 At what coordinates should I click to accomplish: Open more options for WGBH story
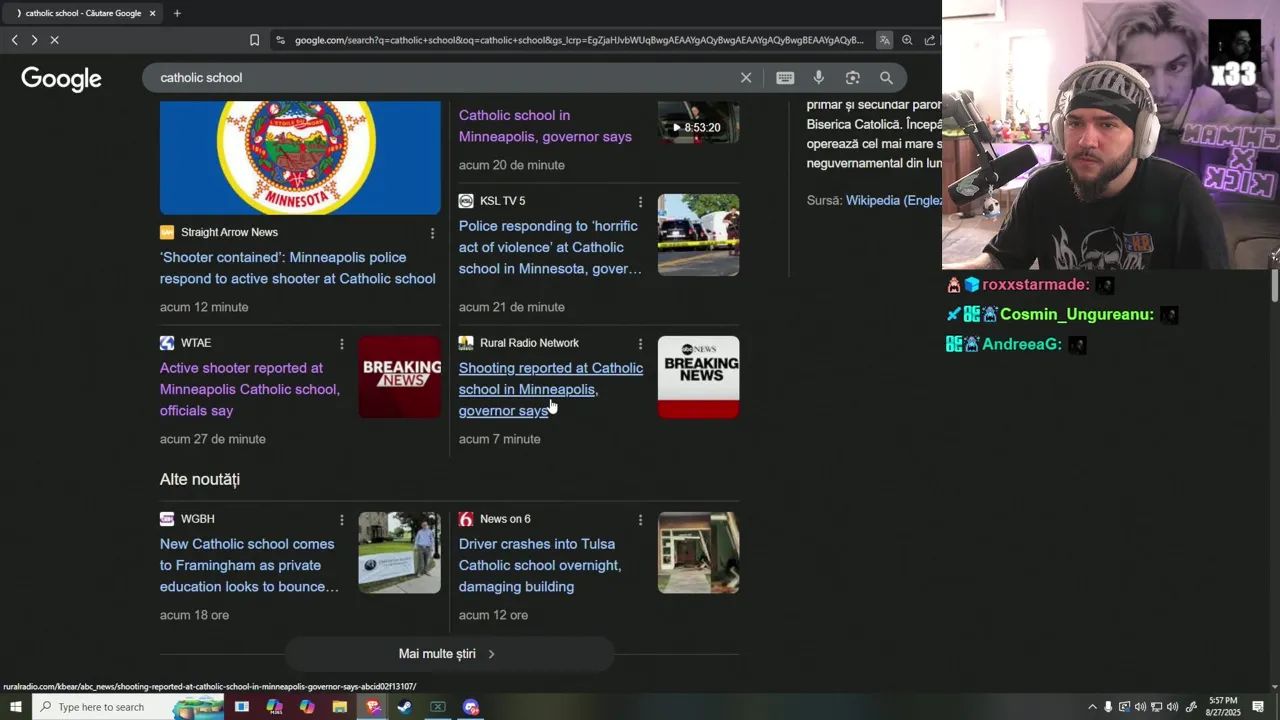[341, 520]
